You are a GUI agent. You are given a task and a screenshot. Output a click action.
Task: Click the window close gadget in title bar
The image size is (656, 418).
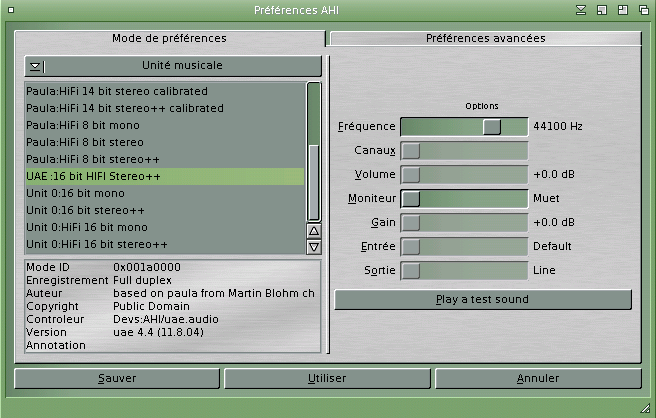(x=10, y=9)
